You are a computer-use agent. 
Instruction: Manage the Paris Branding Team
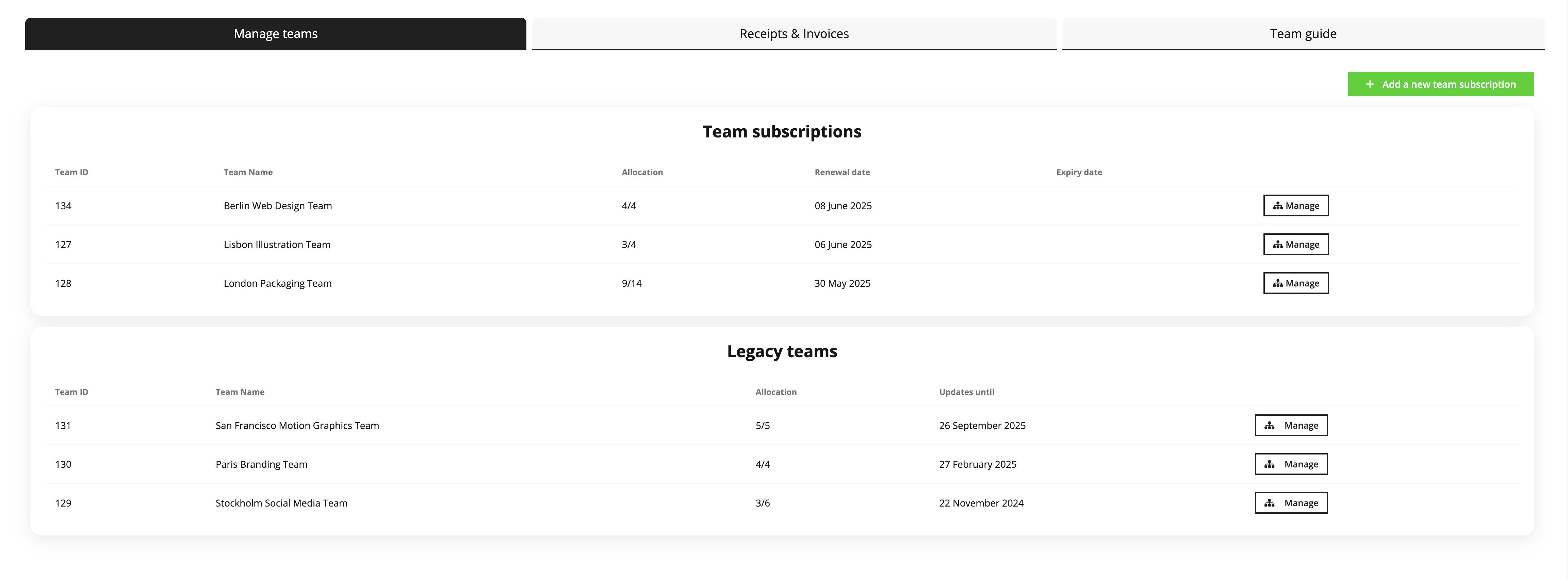point(1291,464)
